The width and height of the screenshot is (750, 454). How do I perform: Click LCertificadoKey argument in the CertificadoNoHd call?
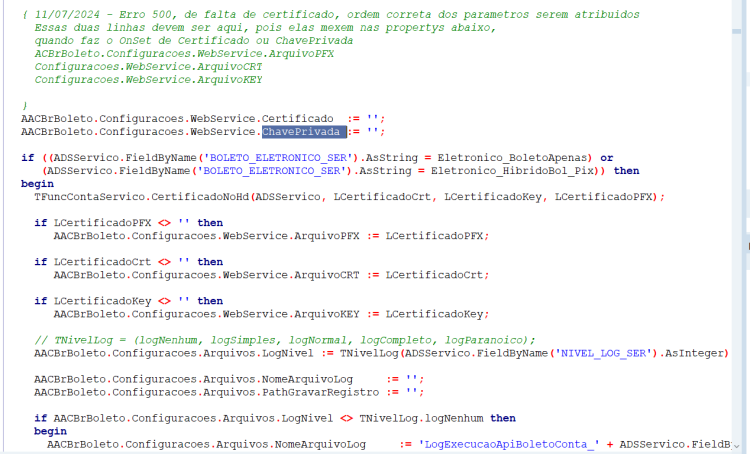tap(493, 197)
